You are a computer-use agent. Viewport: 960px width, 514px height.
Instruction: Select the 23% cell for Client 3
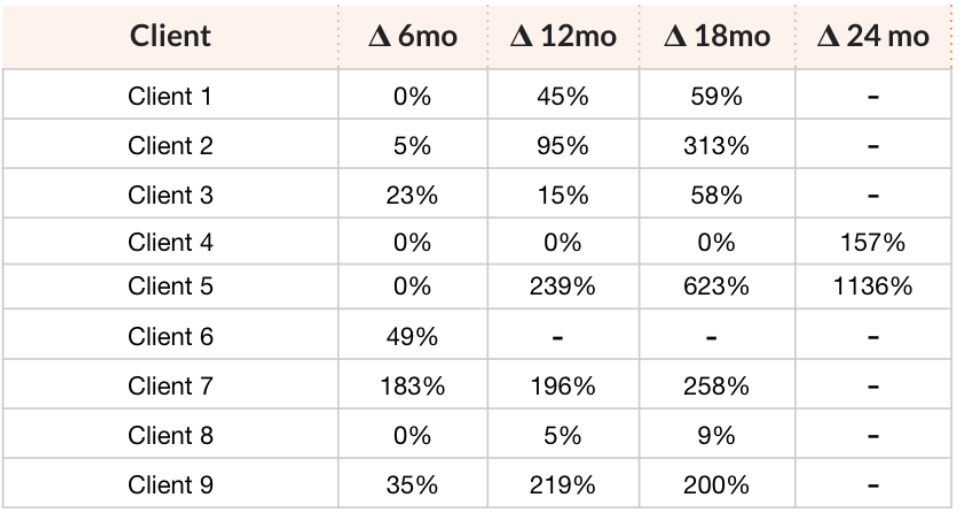click(413, 194)
